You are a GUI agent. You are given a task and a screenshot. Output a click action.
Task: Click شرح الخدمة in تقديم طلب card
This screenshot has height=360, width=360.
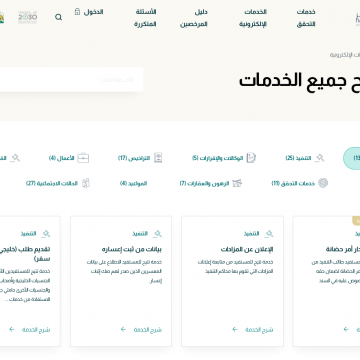point(36,330)
